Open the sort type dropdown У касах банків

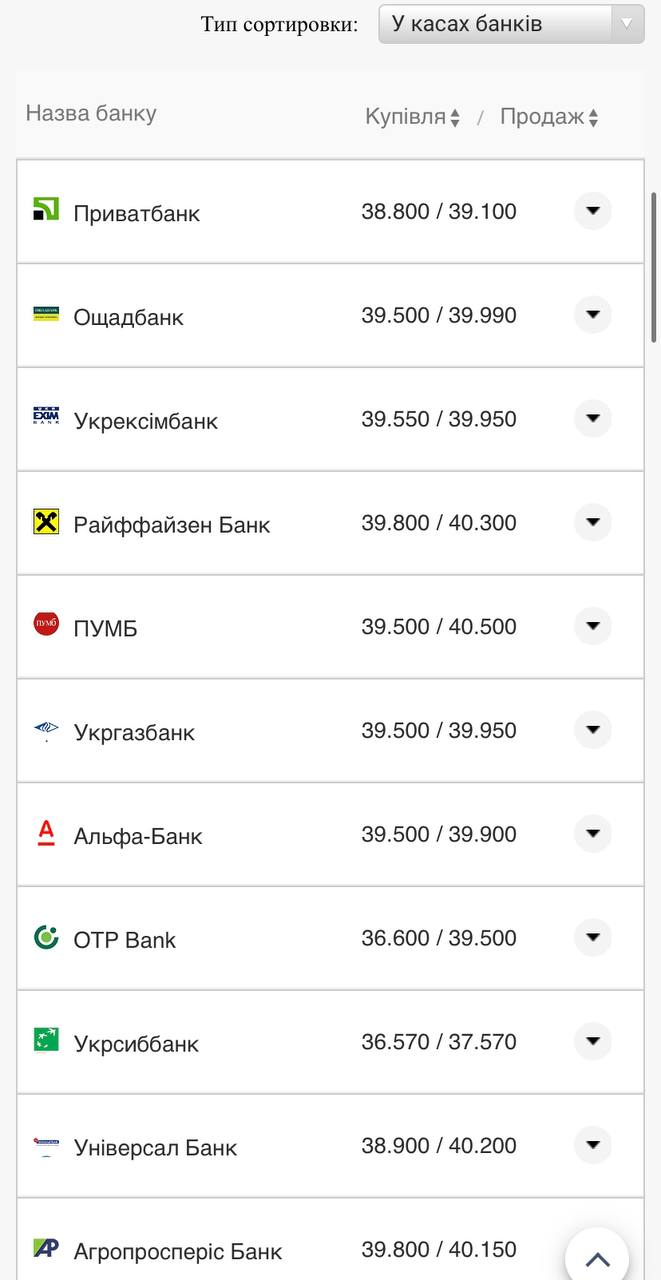coord(511,24)
